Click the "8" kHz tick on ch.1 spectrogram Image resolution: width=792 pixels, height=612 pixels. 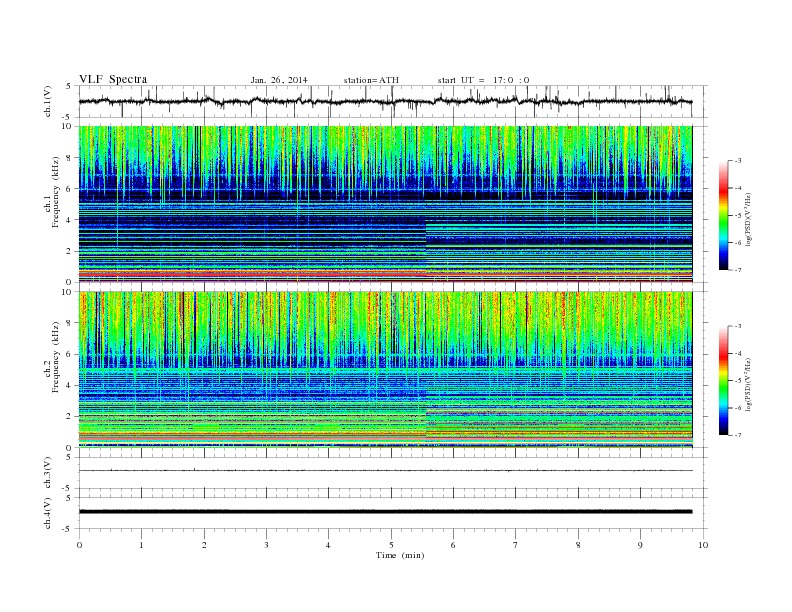coord(69,158)
